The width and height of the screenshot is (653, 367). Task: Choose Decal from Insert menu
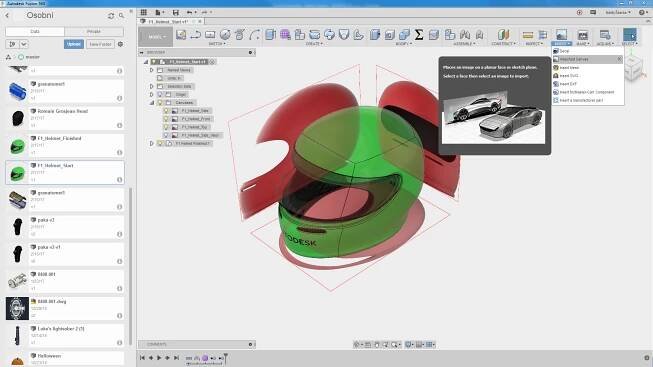565,51
